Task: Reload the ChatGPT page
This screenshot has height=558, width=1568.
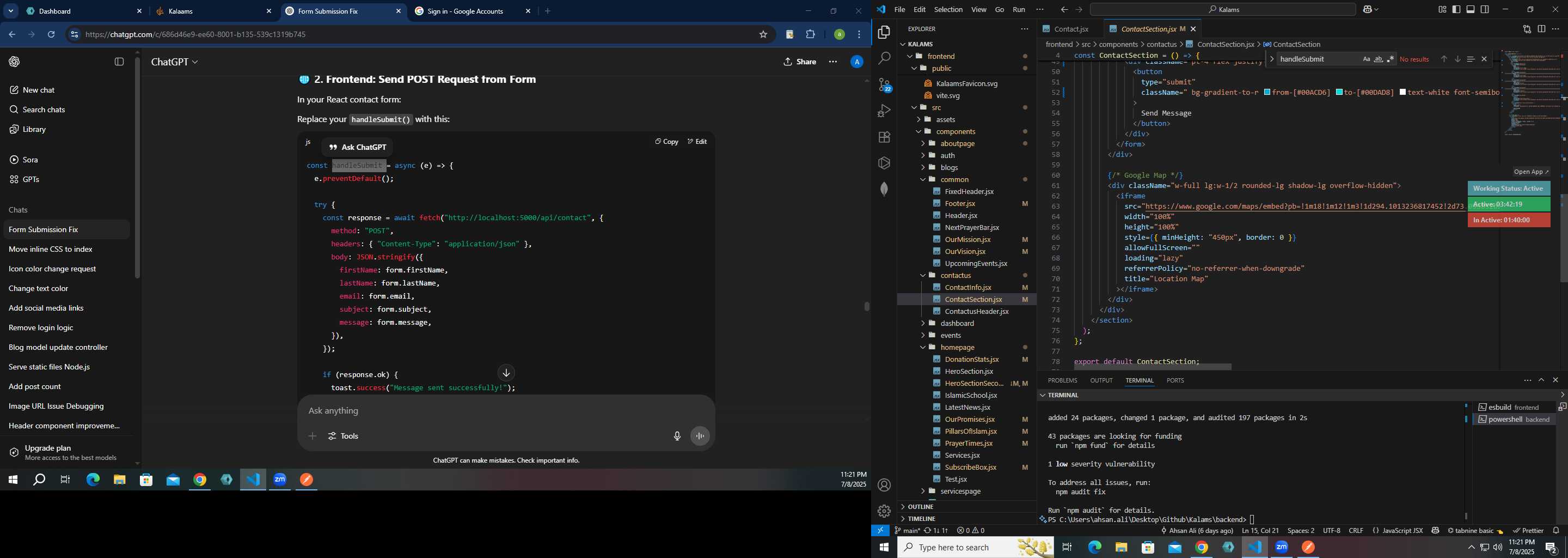Action: (x=52, y=35)
